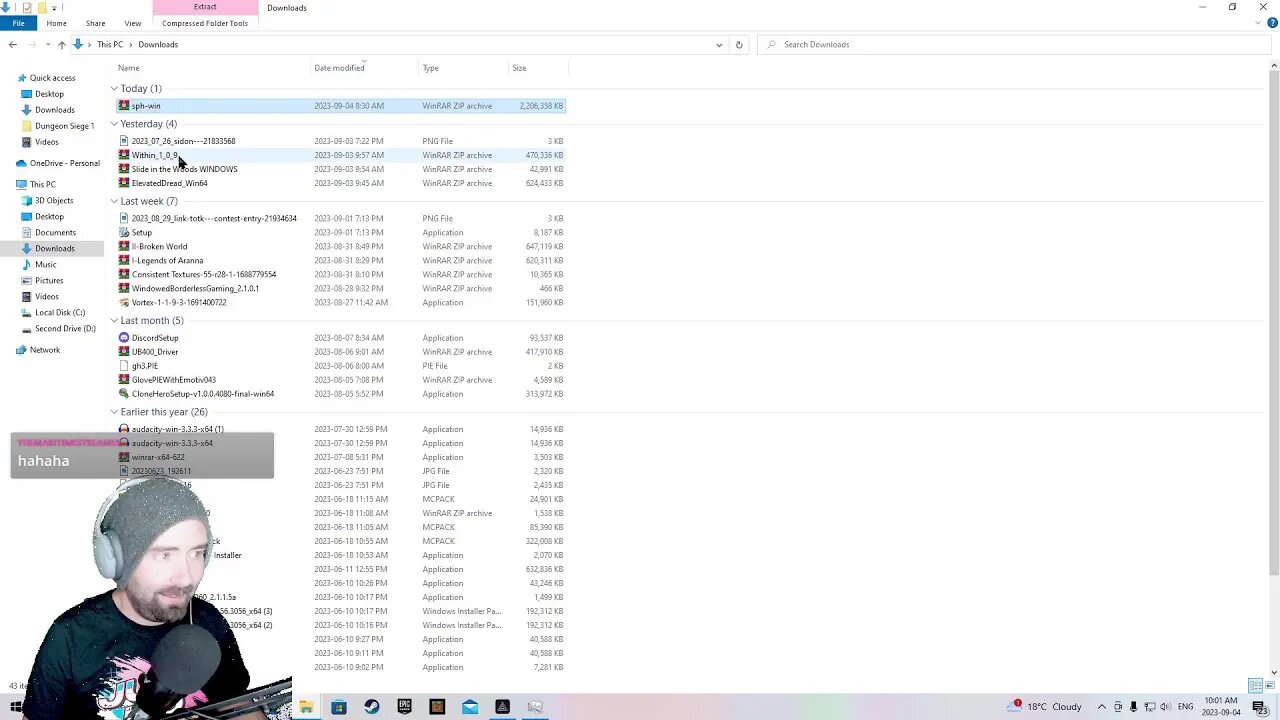Open the Compressed Folder Tools tab

[205, 23]
